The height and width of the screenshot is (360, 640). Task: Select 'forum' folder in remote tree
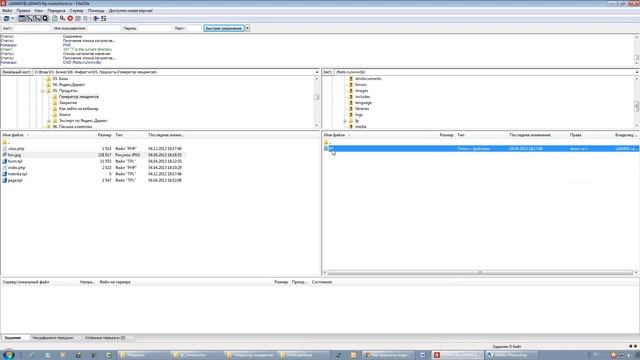point(360,85)
